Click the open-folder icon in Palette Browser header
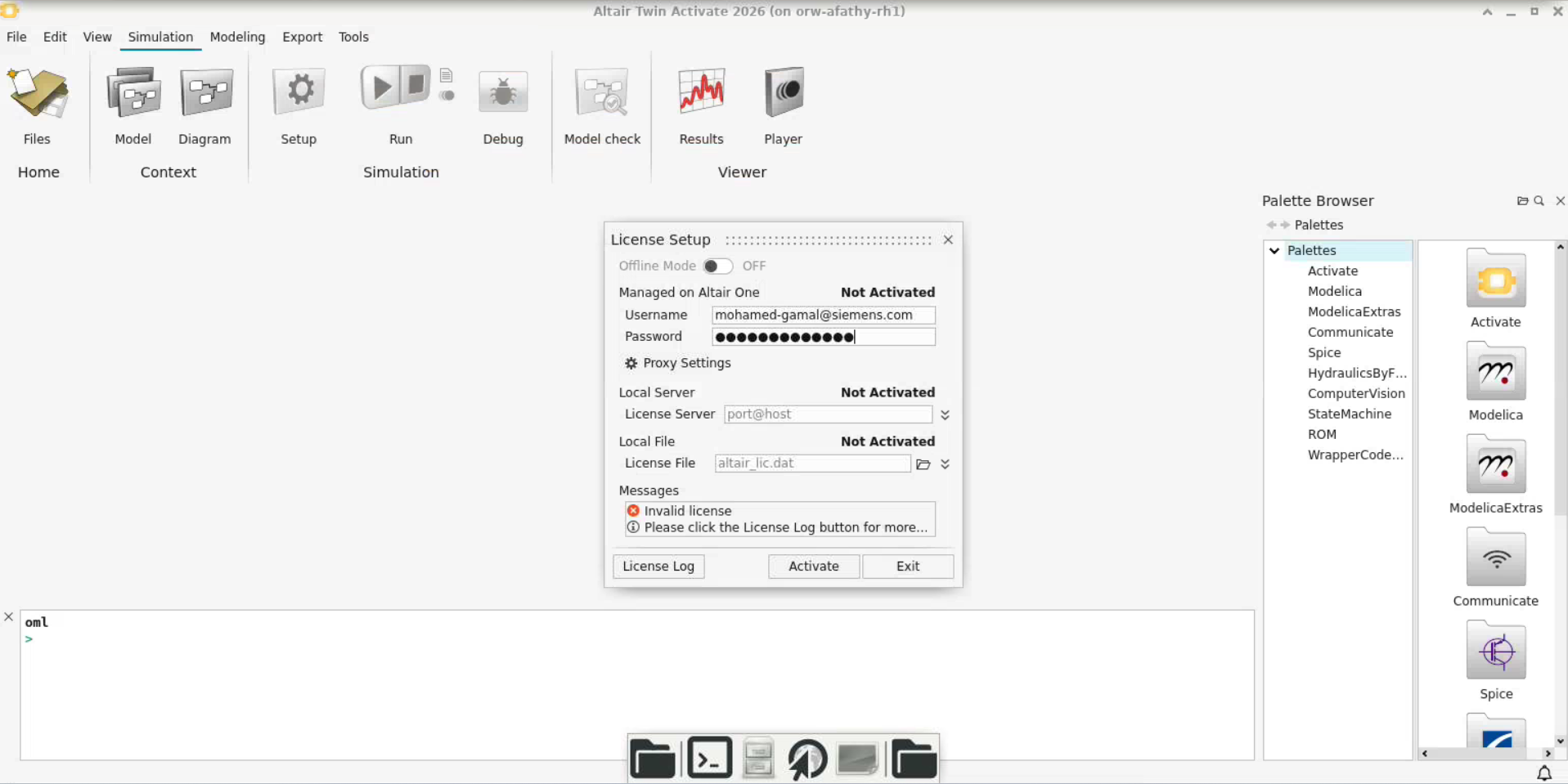This screenshot has height=784, width=1568. pyautogui.click(x=1522, y=201)
